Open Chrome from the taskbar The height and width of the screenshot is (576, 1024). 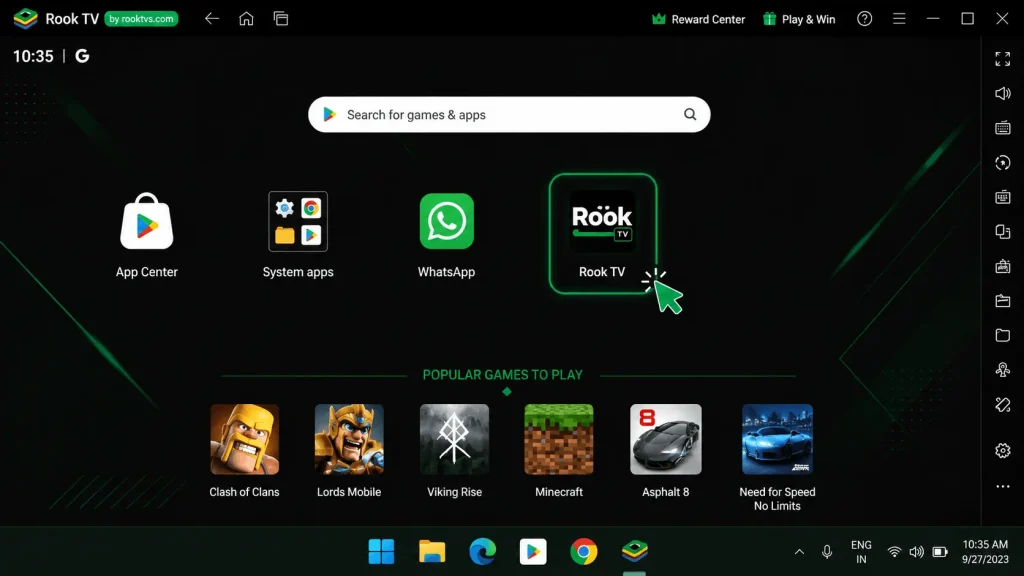click(584, 552)
